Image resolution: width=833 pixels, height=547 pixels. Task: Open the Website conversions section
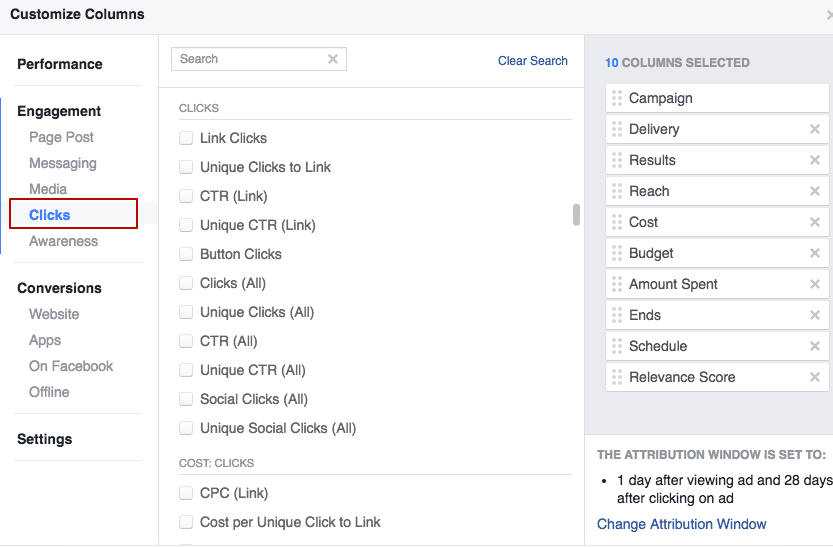[x=54, y=314]
